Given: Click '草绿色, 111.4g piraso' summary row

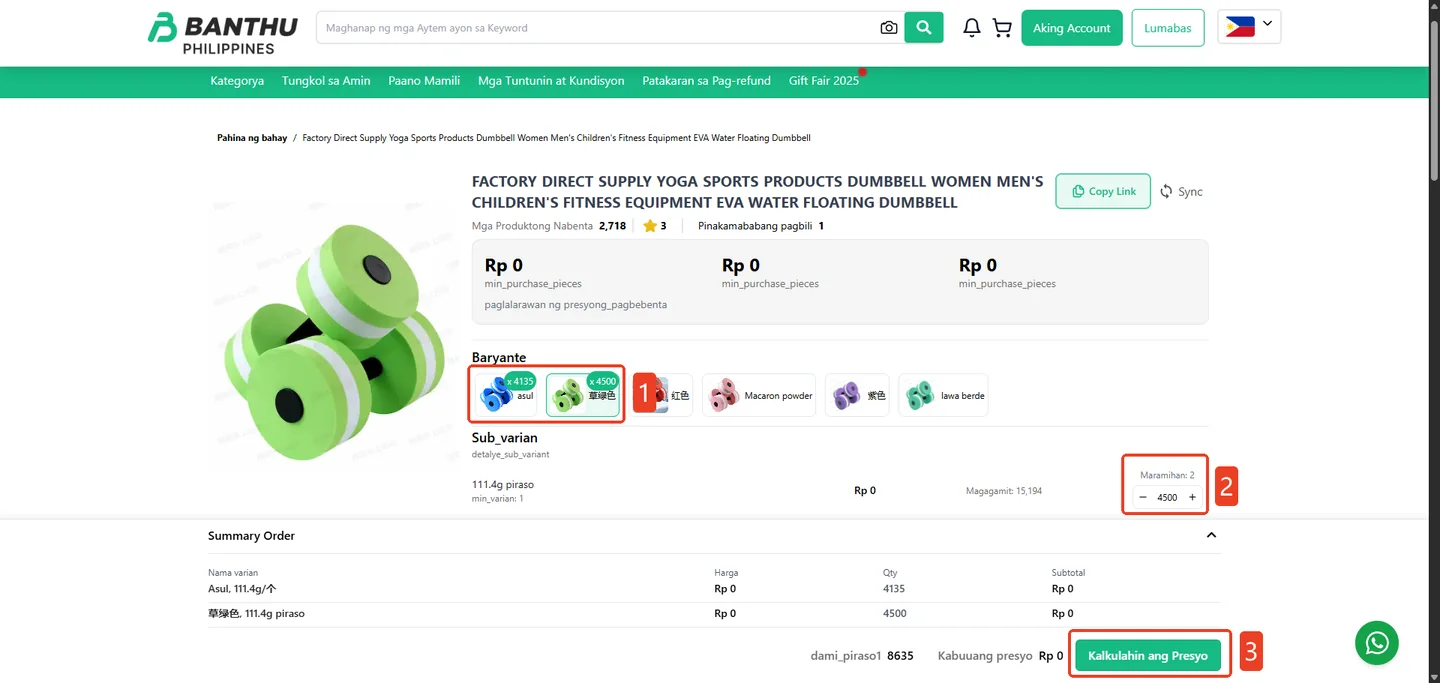Looking at the screenshot, I should point(714,613).
